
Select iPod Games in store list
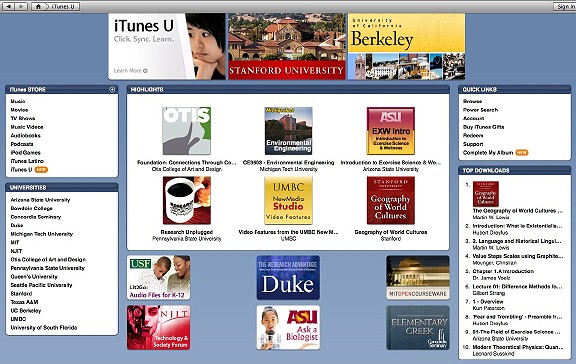[x=25, y=152]
